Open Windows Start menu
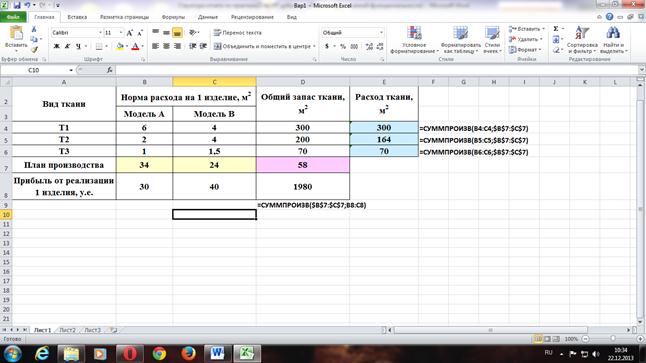The height and width of the screenshot is (363, 646). (x=13, y=354)
